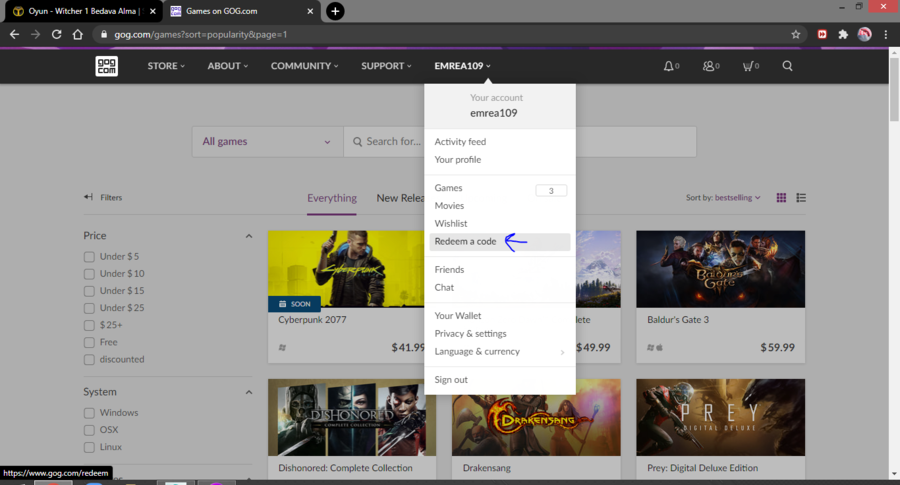Screen dimensions: 900x485
Task: Open the All games dropdown
Action: pyautogui.click(x=266, y=142)
